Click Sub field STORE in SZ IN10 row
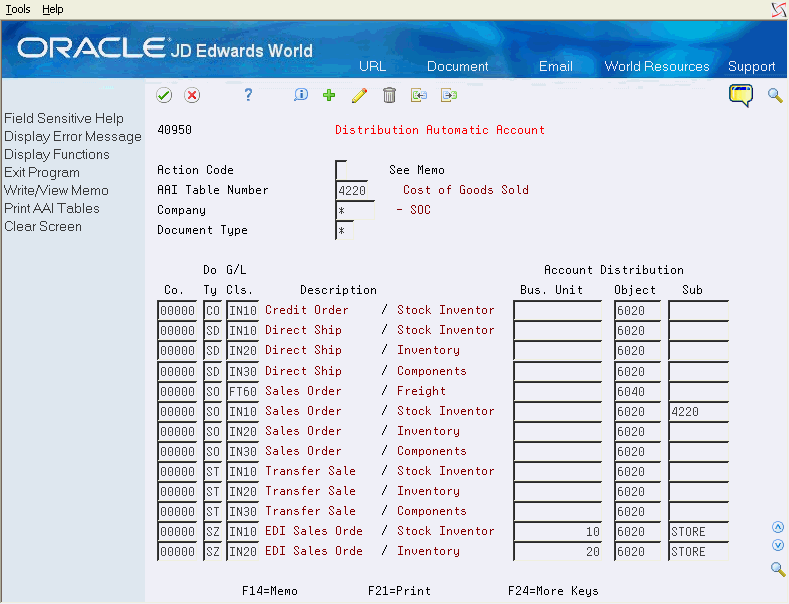 [x=698, y=532]
